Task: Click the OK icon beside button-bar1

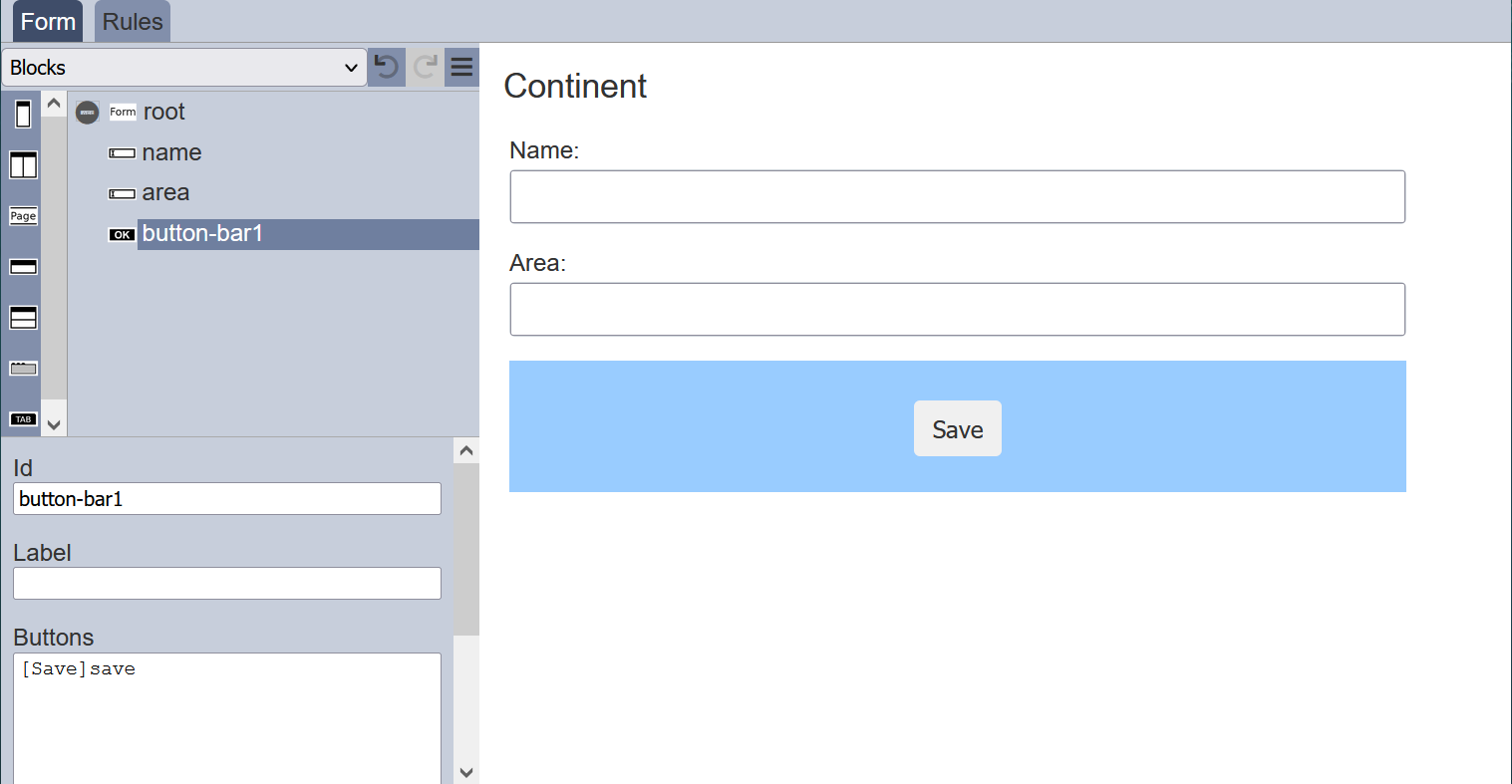Action: click(x=122, y=235)
